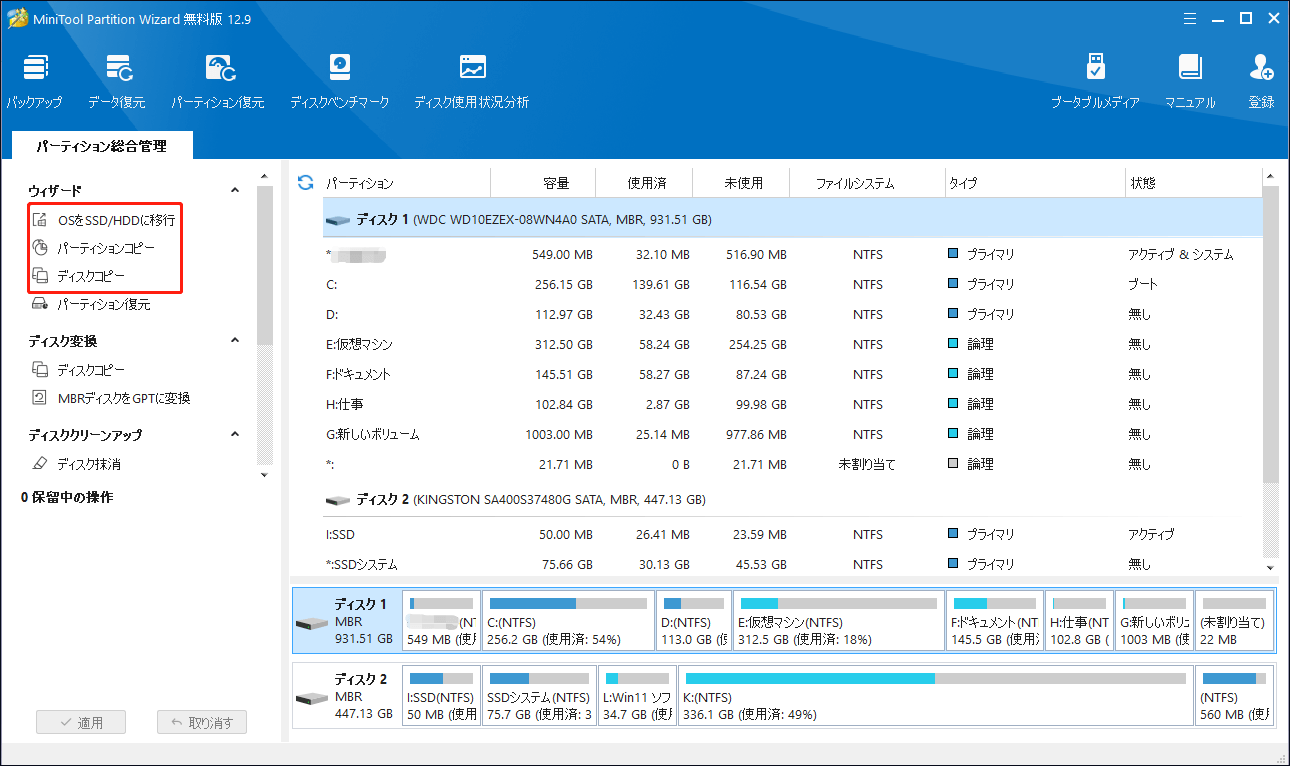Select OSをSSD/HDDに移行 wizard
The image size is (1290, 766).
pos(104,220)
